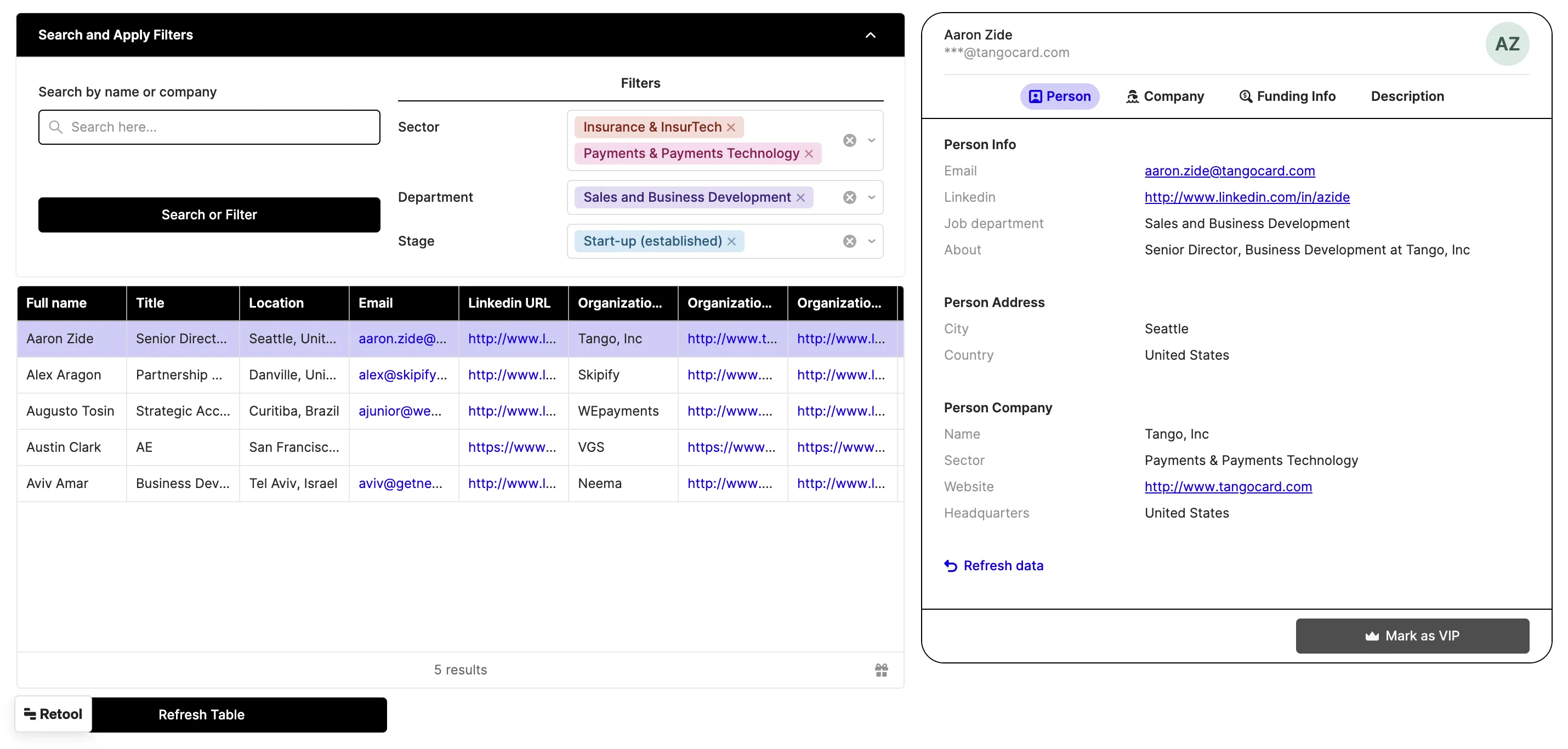Click the Skipify organization cell
Screen dimensions: 1568x749
[623, 375]
